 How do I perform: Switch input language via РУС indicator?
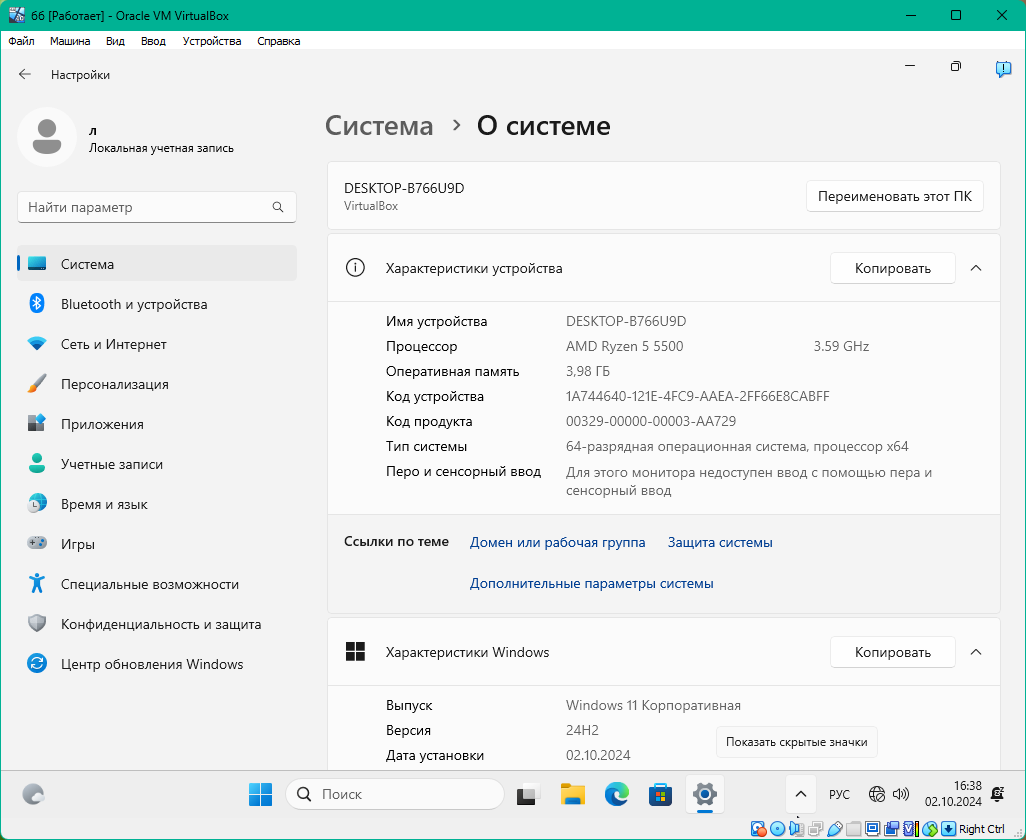tap(839, 794)
